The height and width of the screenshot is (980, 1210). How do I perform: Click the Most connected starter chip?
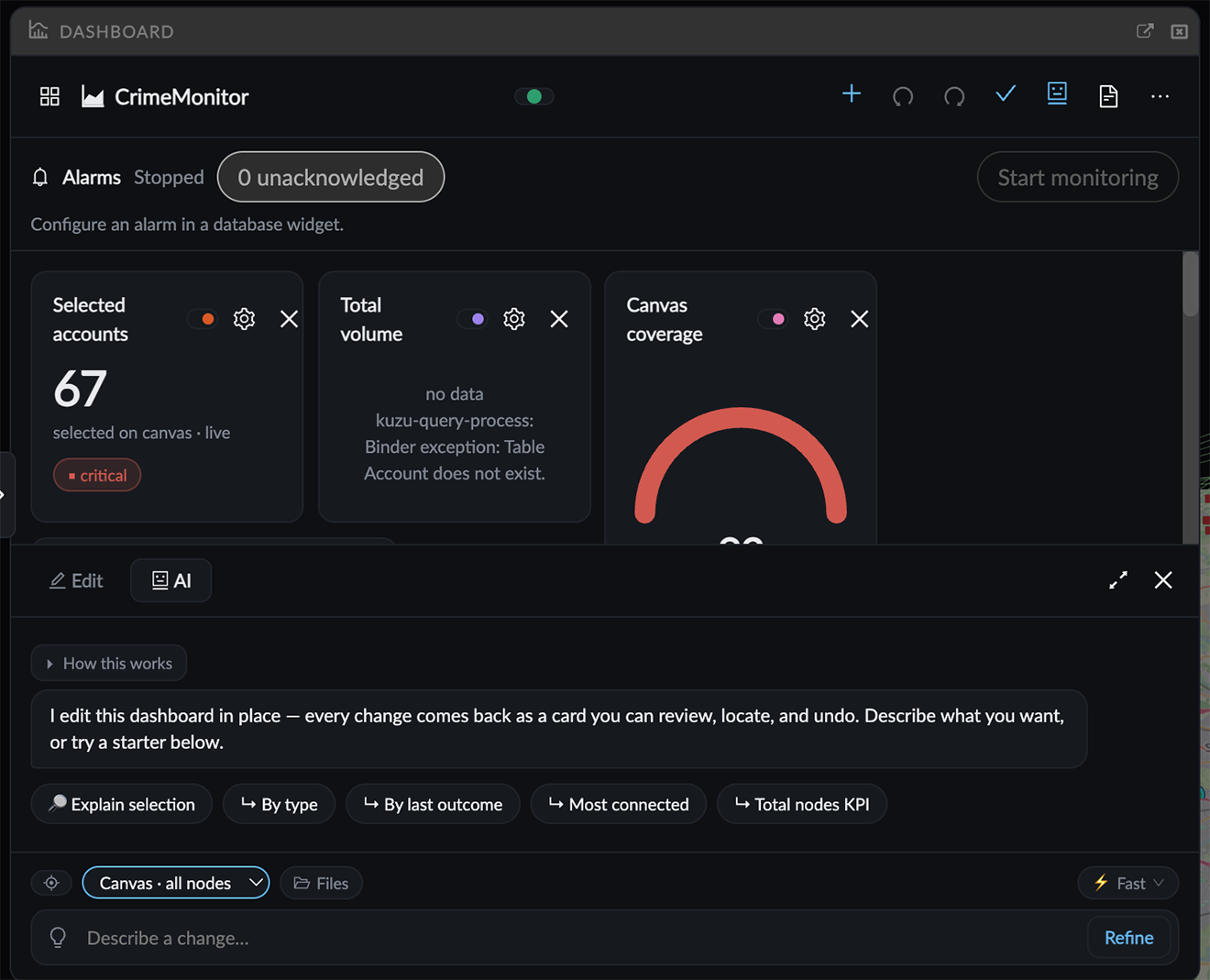[x=619, y=804]
